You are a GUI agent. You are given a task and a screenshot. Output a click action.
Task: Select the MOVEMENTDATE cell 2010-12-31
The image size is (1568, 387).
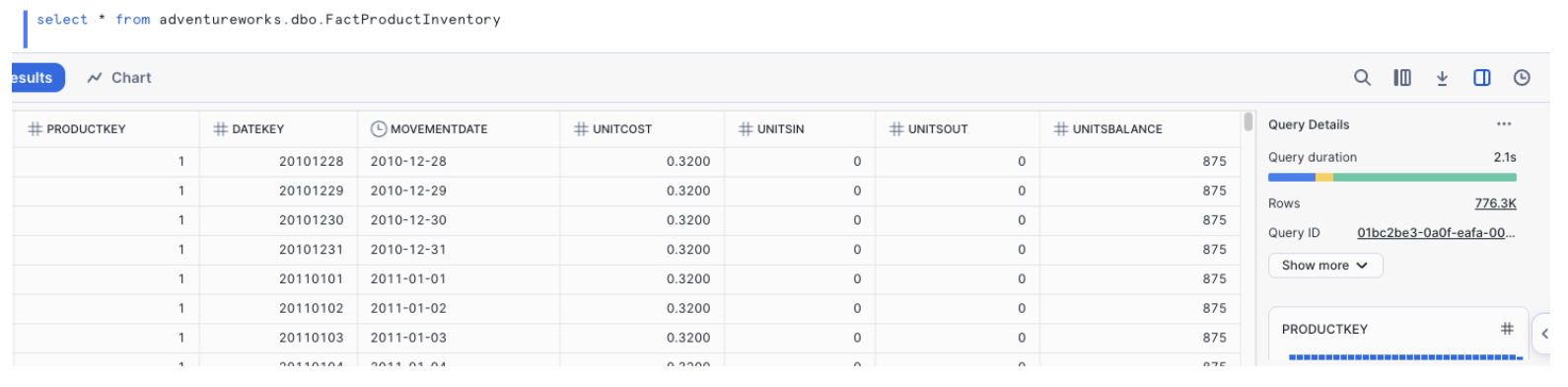pyautogui.click(x=459, y=250)
